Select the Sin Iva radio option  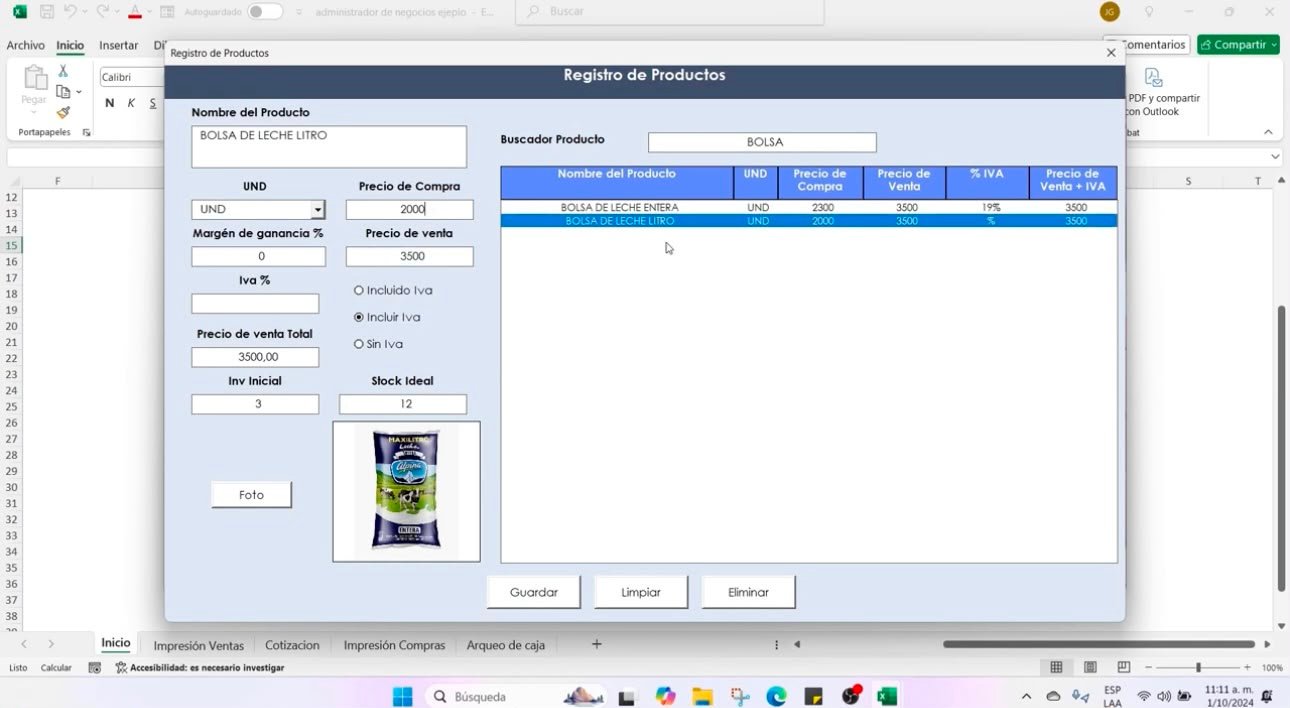tap(379, 344)
